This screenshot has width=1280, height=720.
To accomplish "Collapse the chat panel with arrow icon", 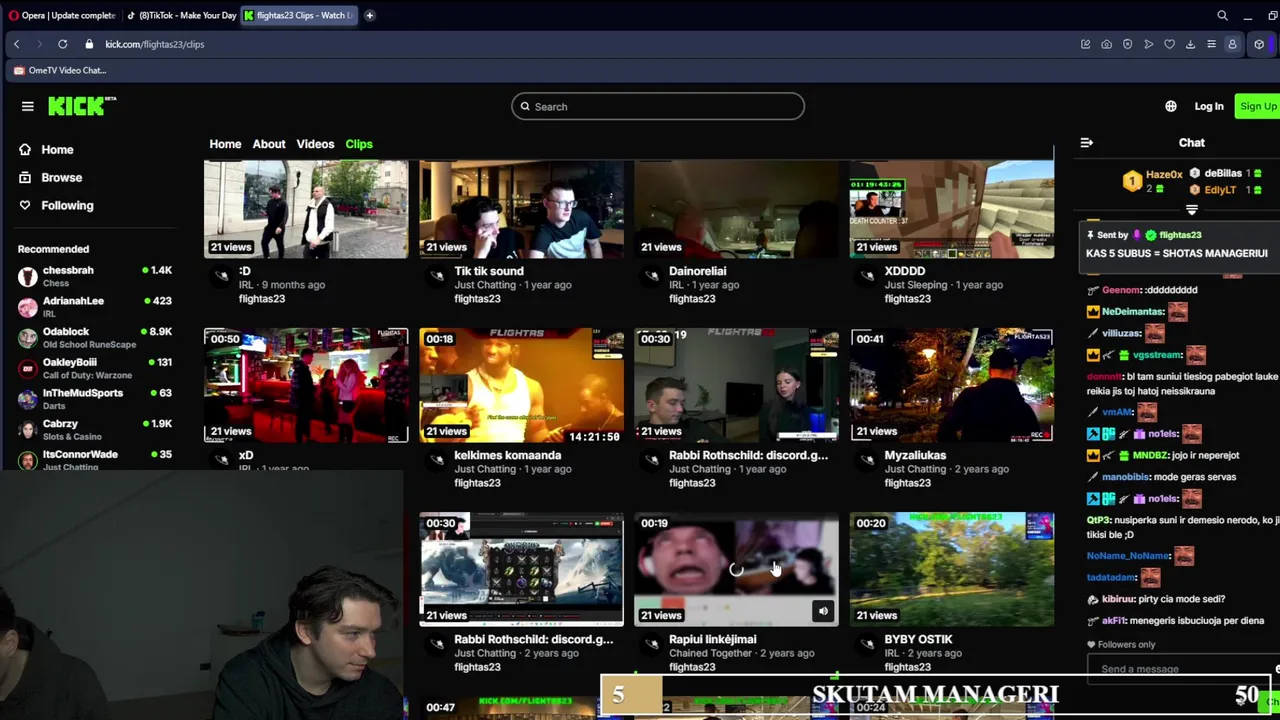I will (1086, 143).
